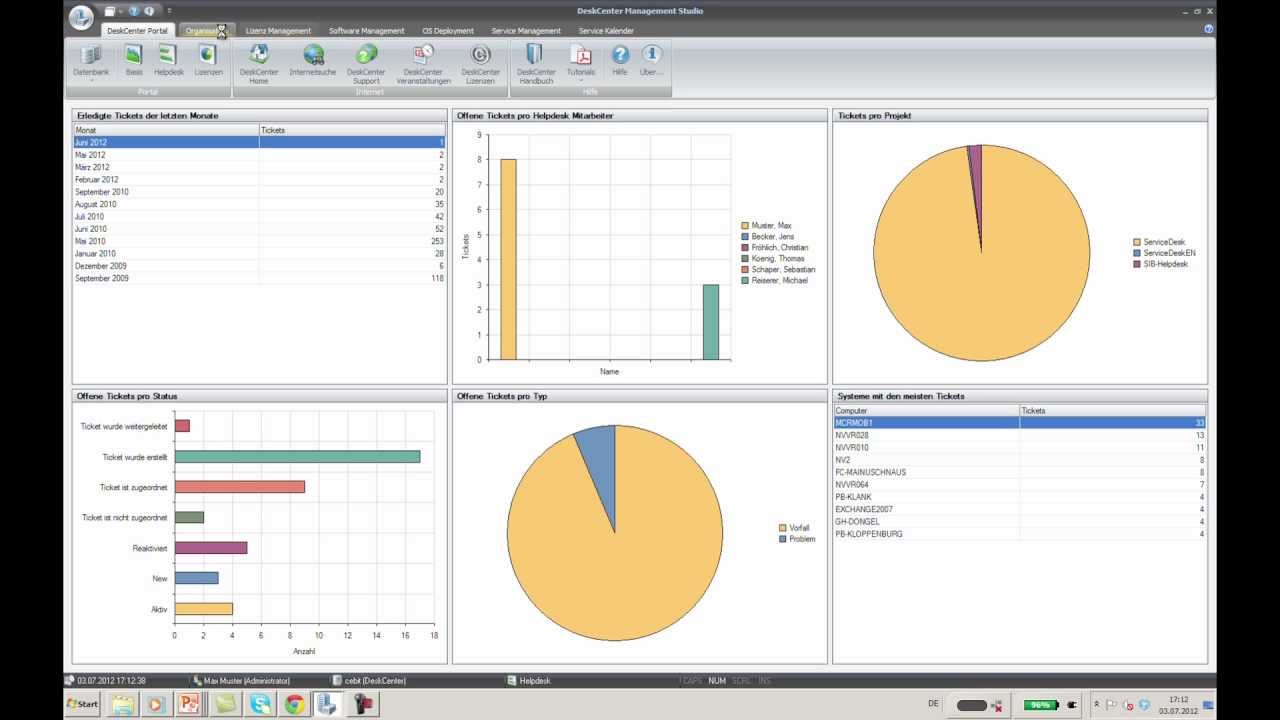Open the DeskCenter Handbuch

535,60
